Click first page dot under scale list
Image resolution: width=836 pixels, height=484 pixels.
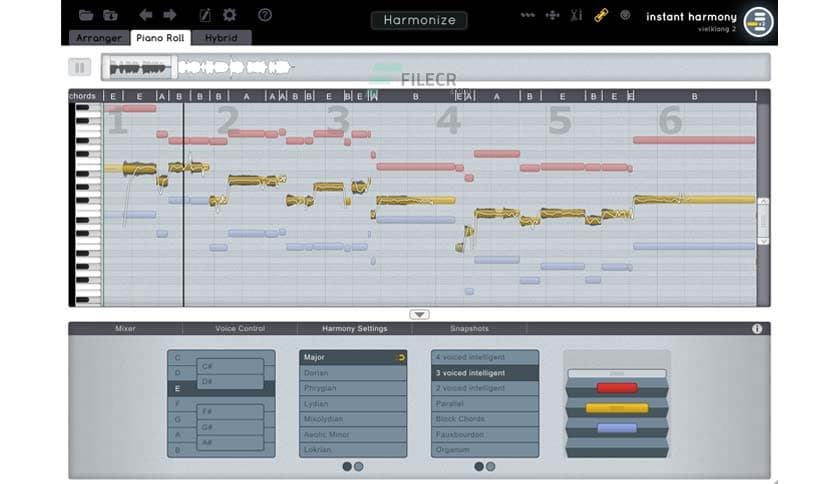coord(347,466)
